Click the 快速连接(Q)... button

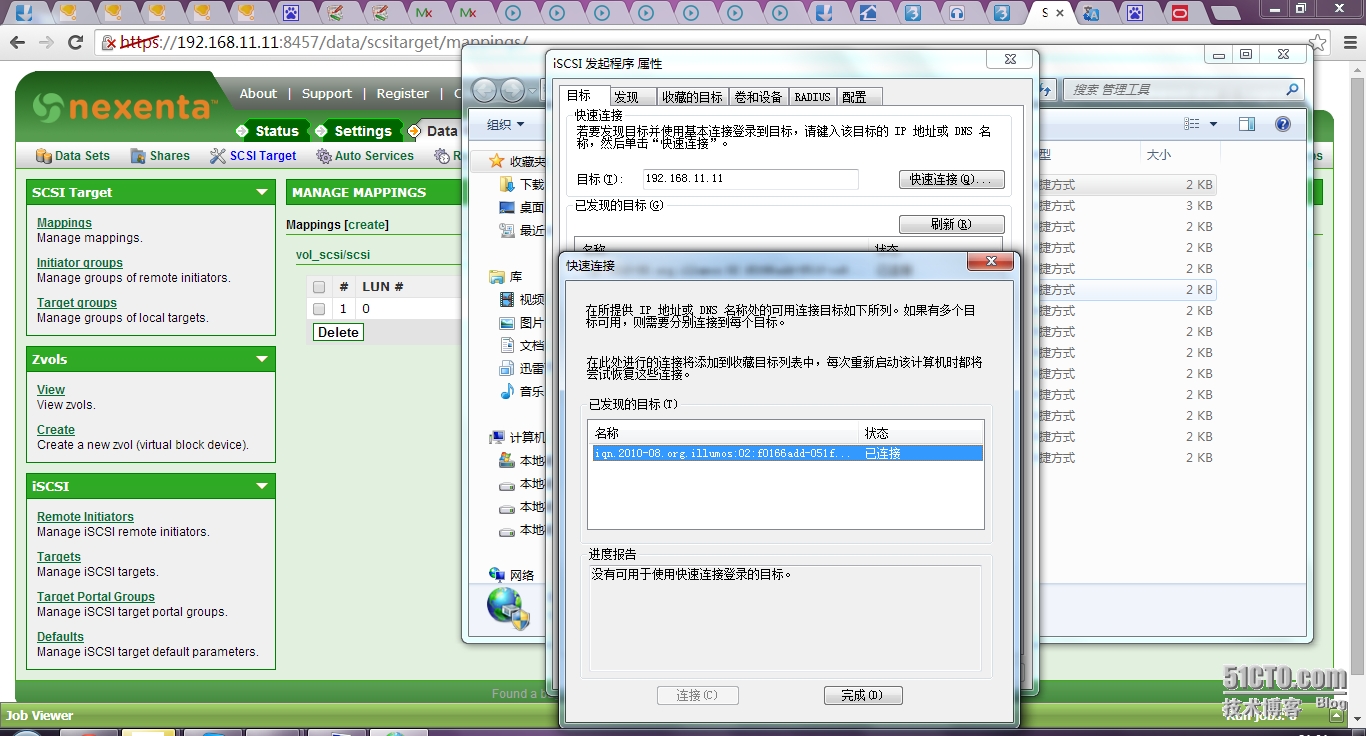click(x=951, y=179)
